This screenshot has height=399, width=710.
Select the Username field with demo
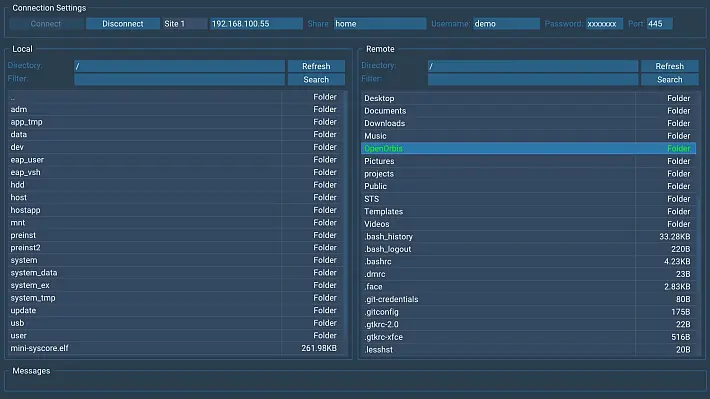click(506, 24)
